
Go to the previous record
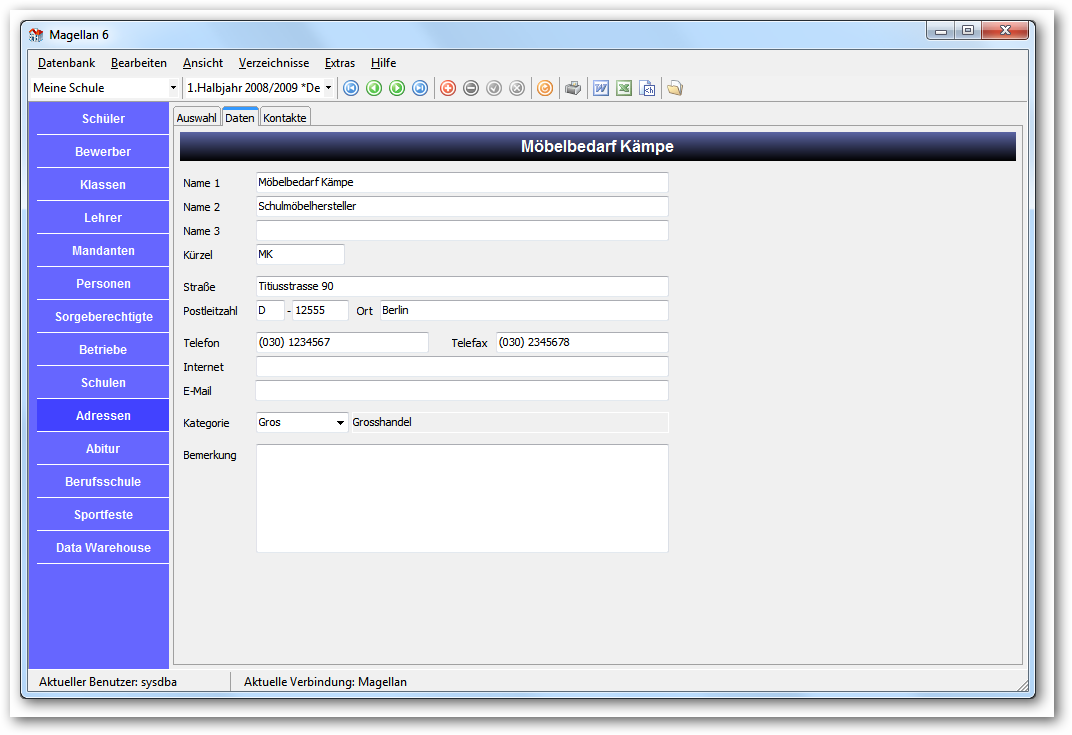[374, 88]
